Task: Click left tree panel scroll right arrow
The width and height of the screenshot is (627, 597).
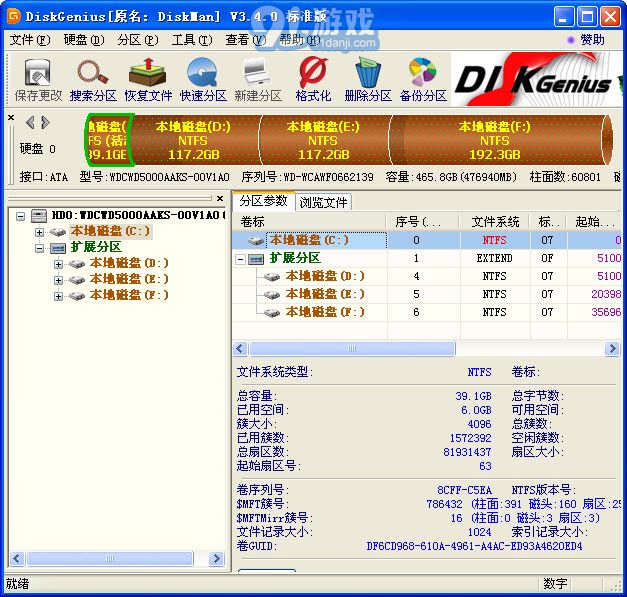Action: tap(216, 559)
